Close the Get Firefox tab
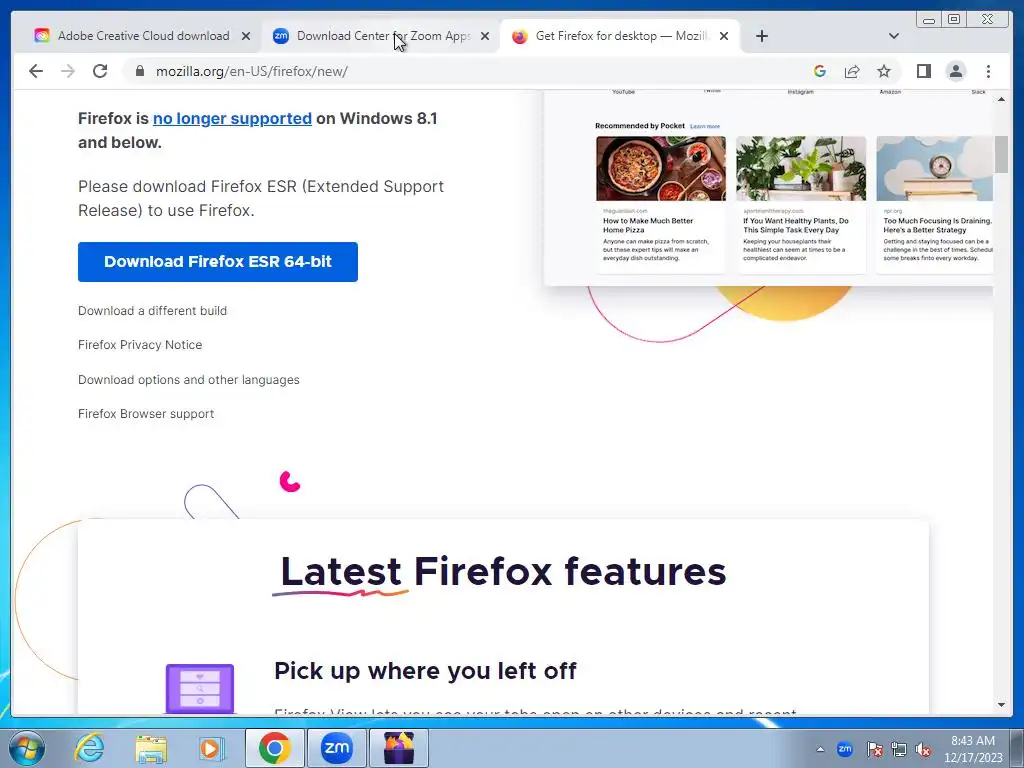 (724, 36)
